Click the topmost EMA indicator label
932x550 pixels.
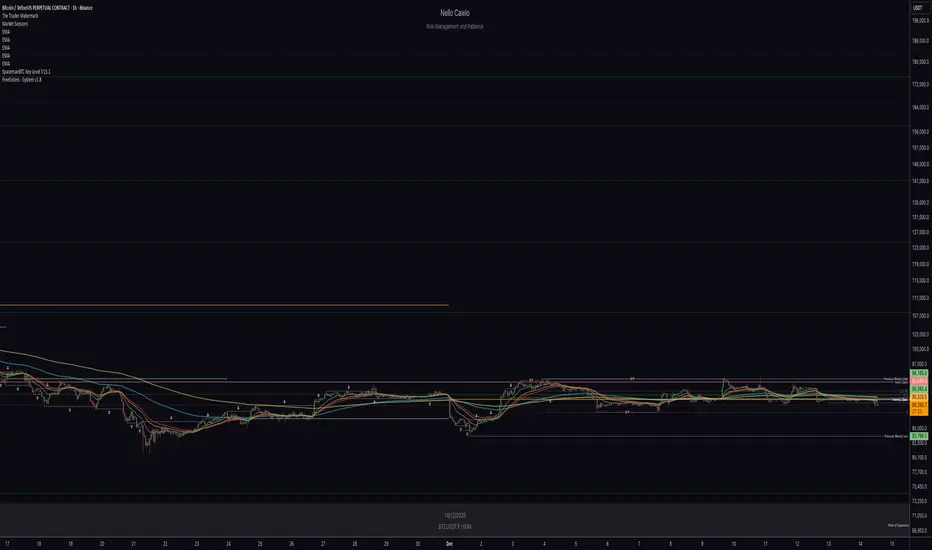click(8, 33)
